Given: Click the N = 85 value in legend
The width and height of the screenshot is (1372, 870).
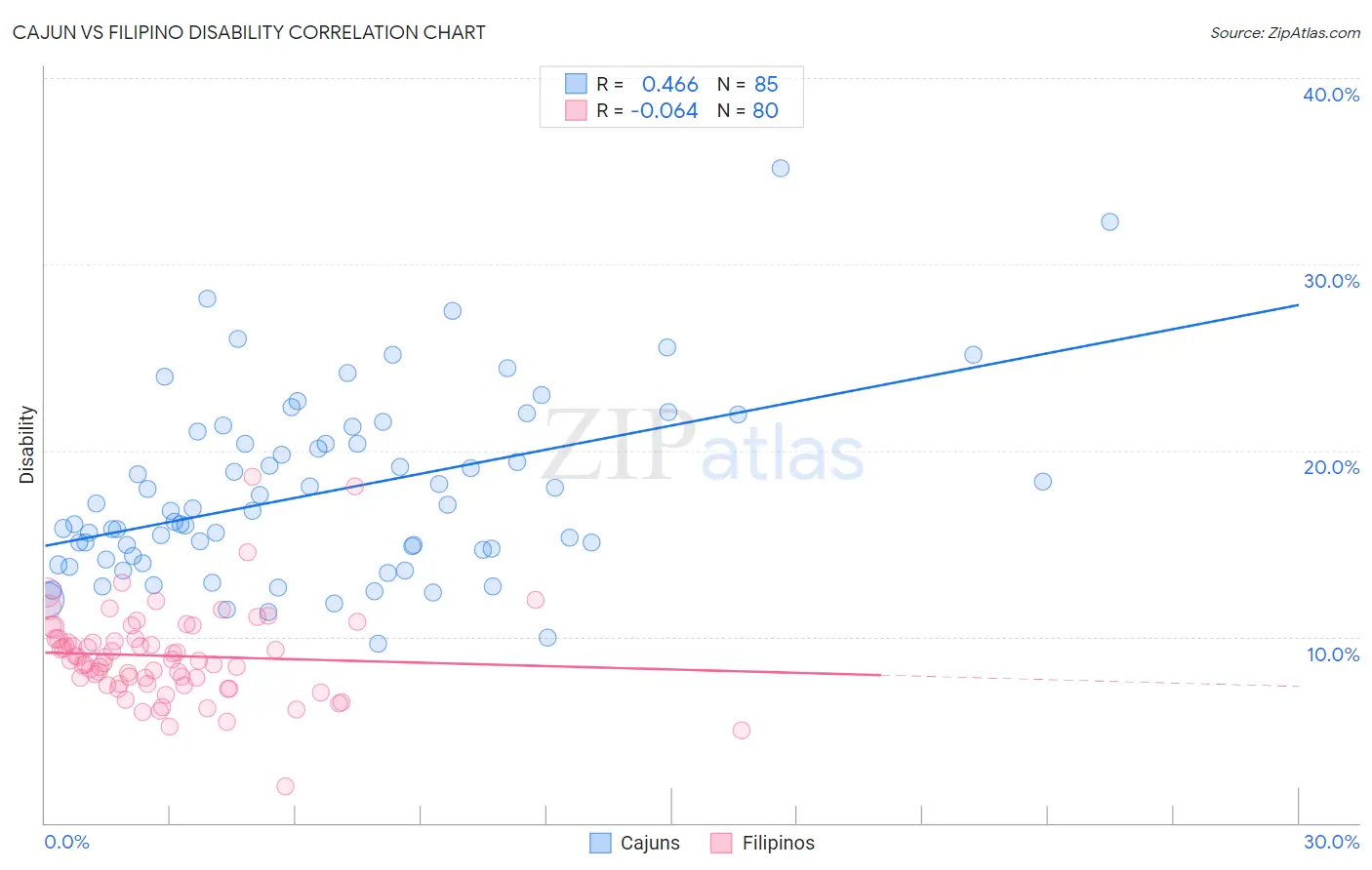Looking at the screenshot, I should coord(747,84).
